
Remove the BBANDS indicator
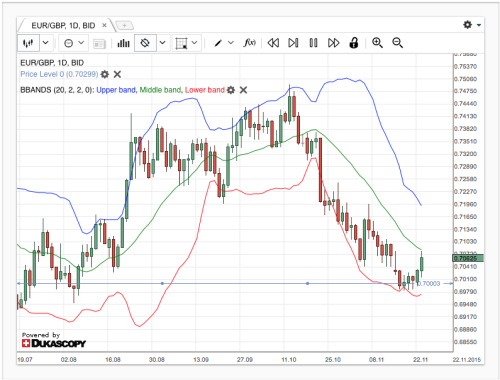coord(243,90)
